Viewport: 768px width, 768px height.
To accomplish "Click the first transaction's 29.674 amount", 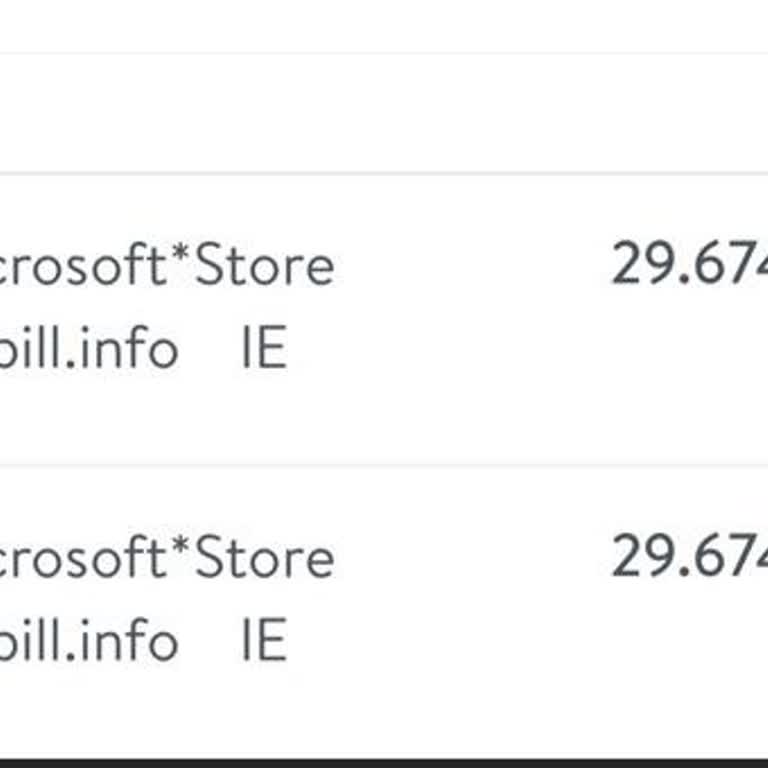I will coord(690,266).
